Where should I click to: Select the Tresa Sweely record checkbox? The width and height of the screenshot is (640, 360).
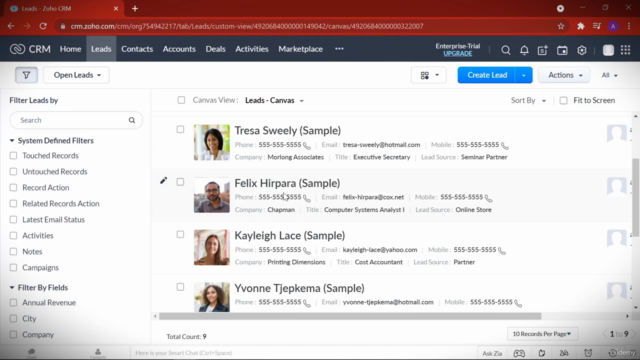click(x=180, y=129)
